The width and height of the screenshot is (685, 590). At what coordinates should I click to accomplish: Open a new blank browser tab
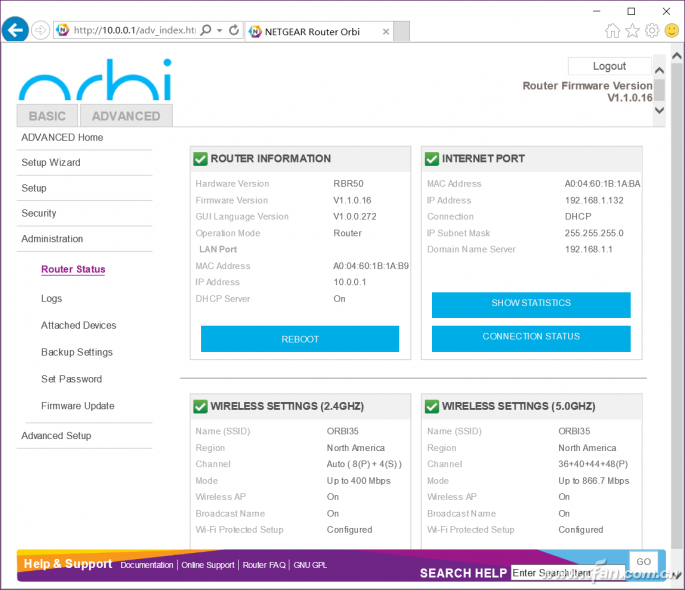401,31
